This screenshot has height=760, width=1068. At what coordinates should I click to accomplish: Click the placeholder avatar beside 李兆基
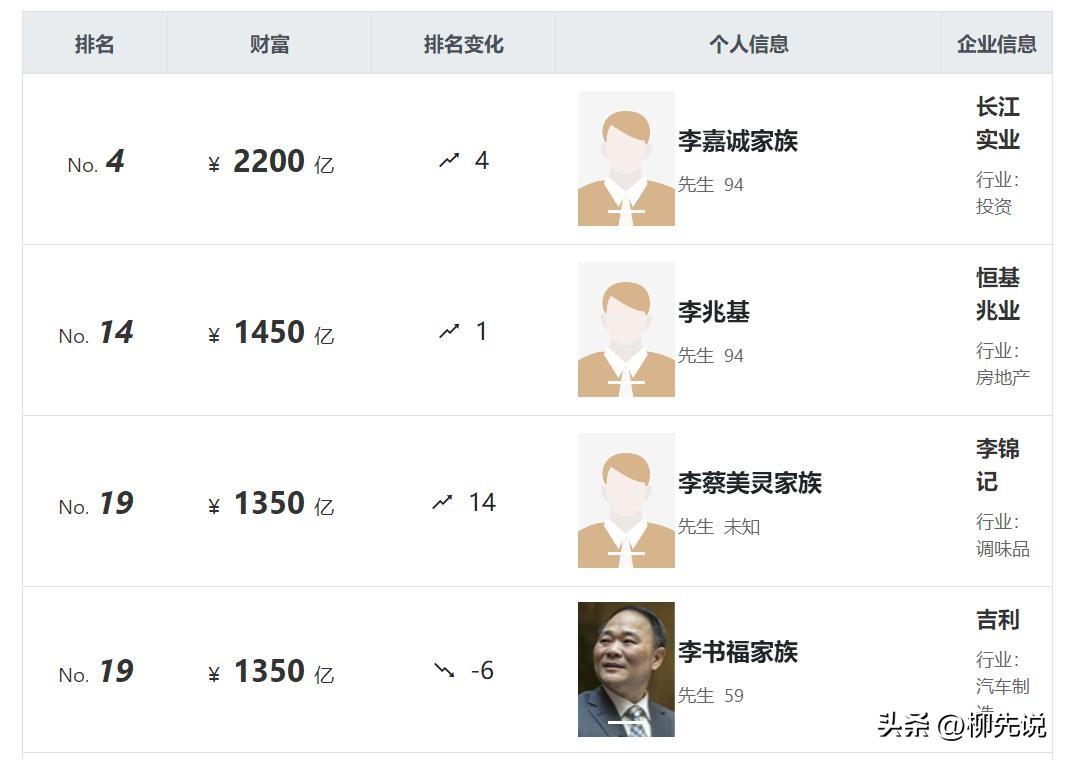626,330
